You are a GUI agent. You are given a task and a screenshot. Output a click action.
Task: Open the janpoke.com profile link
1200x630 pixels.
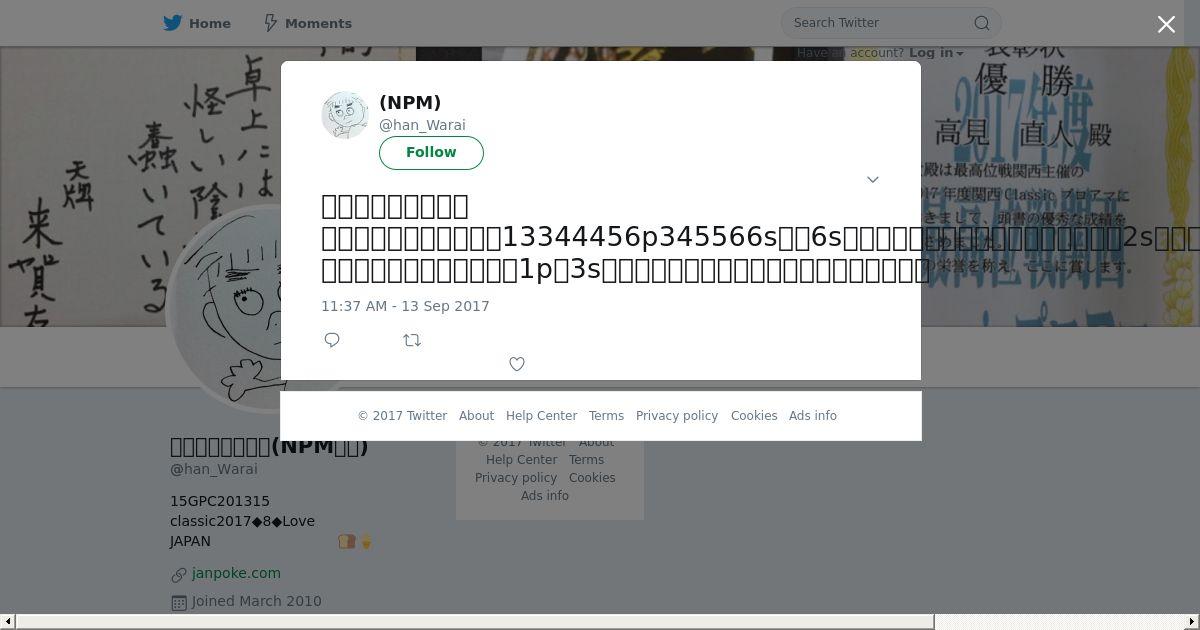[236, 573]
